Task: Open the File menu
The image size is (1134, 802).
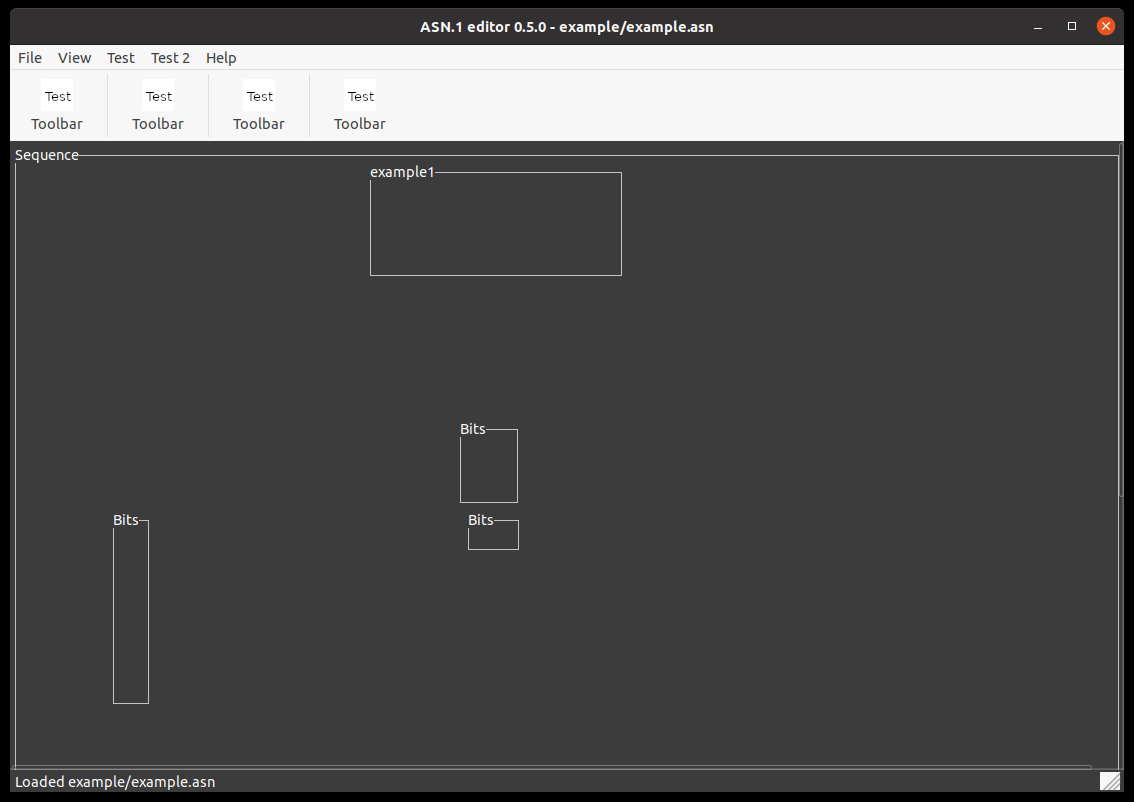Action: [29, 57]
